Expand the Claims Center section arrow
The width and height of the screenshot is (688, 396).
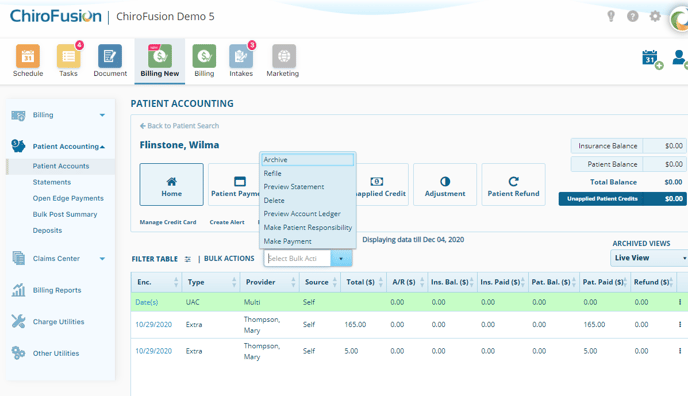tap(102, 259)
